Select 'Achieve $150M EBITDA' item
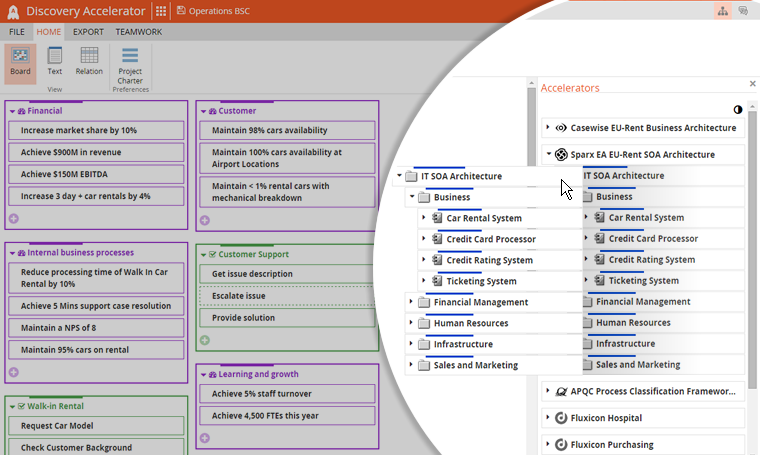 tap(96, 174)
